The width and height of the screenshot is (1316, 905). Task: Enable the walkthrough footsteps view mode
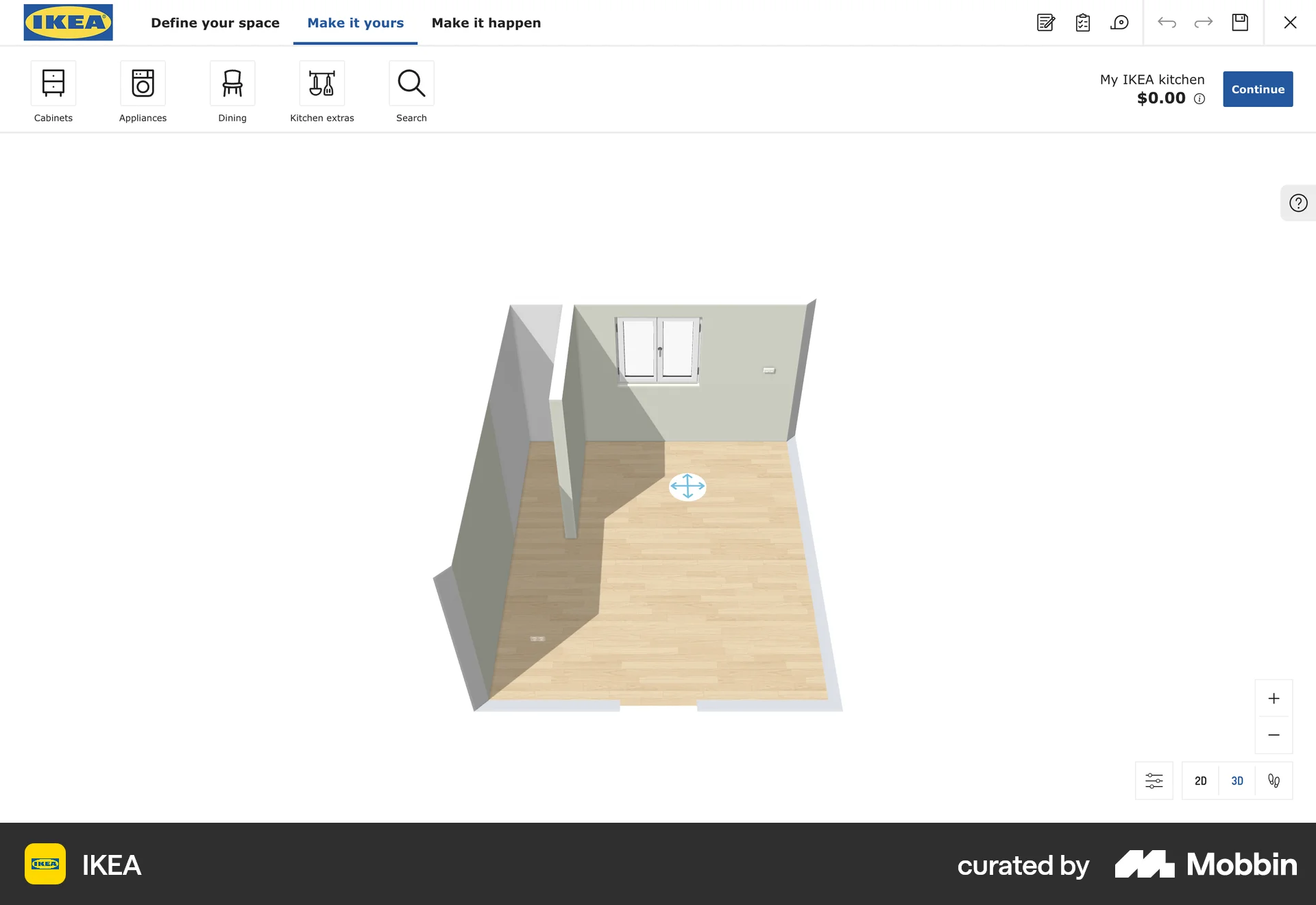click(x=1274, y=780)
